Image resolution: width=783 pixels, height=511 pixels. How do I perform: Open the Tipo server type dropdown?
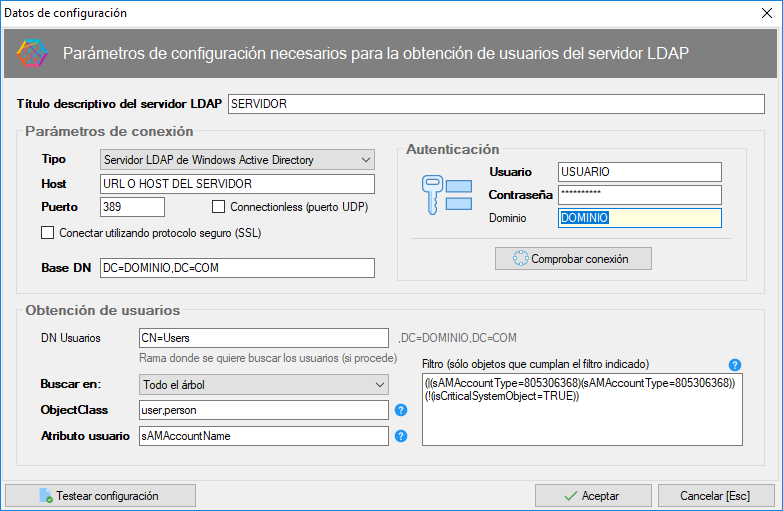click(x=237, y=160)
